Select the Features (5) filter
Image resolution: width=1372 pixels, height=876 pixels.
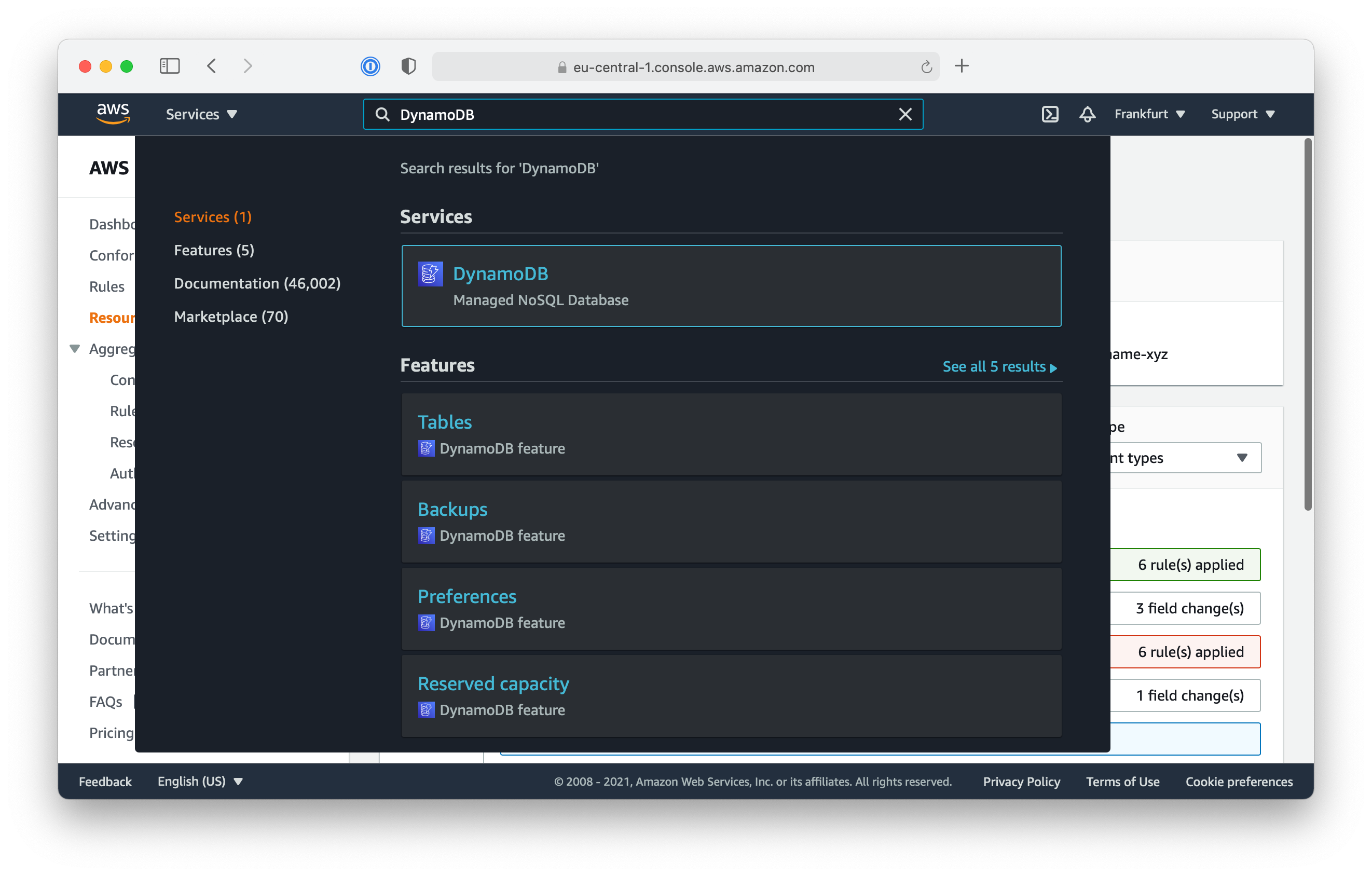[x=214, y=250]
